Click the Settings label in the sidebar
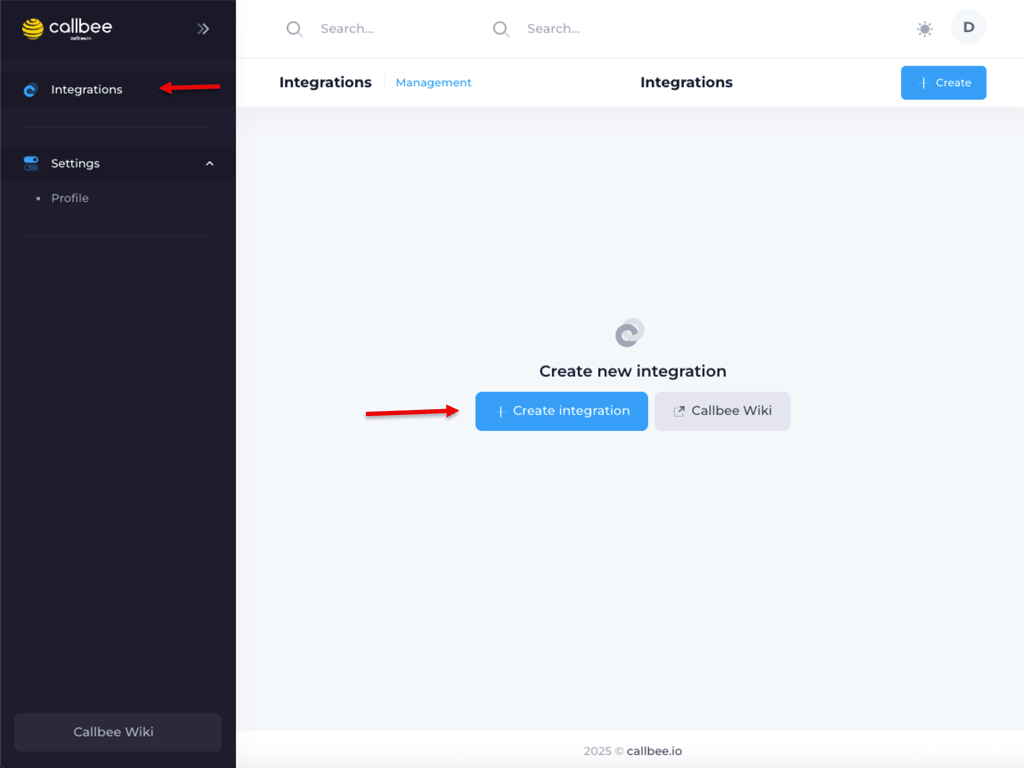Image resolution: width=1024 pixels, height=768 pixels. click(76, 163)
